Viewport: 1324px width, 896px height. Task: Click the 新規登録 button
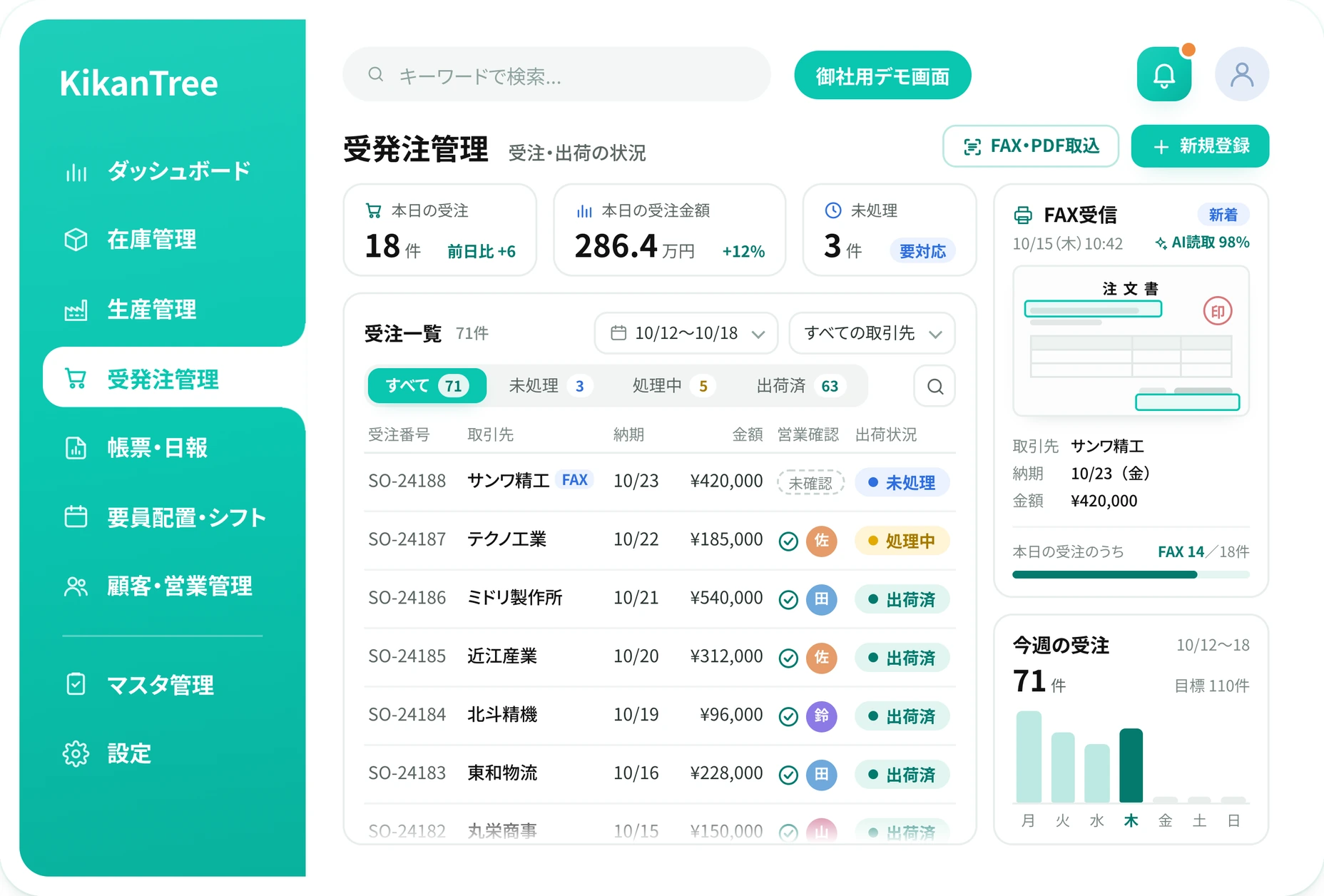coord(1200,146)
